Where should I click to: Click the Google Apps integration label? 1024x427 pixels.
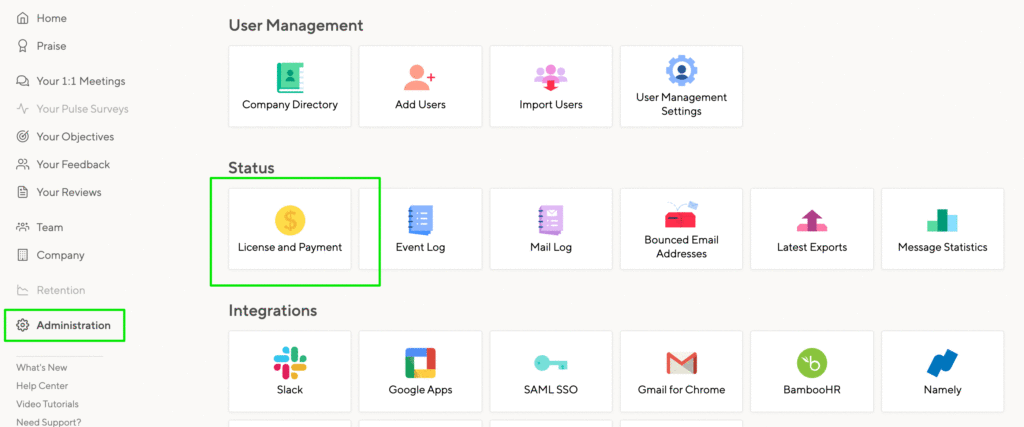point(420,390)
